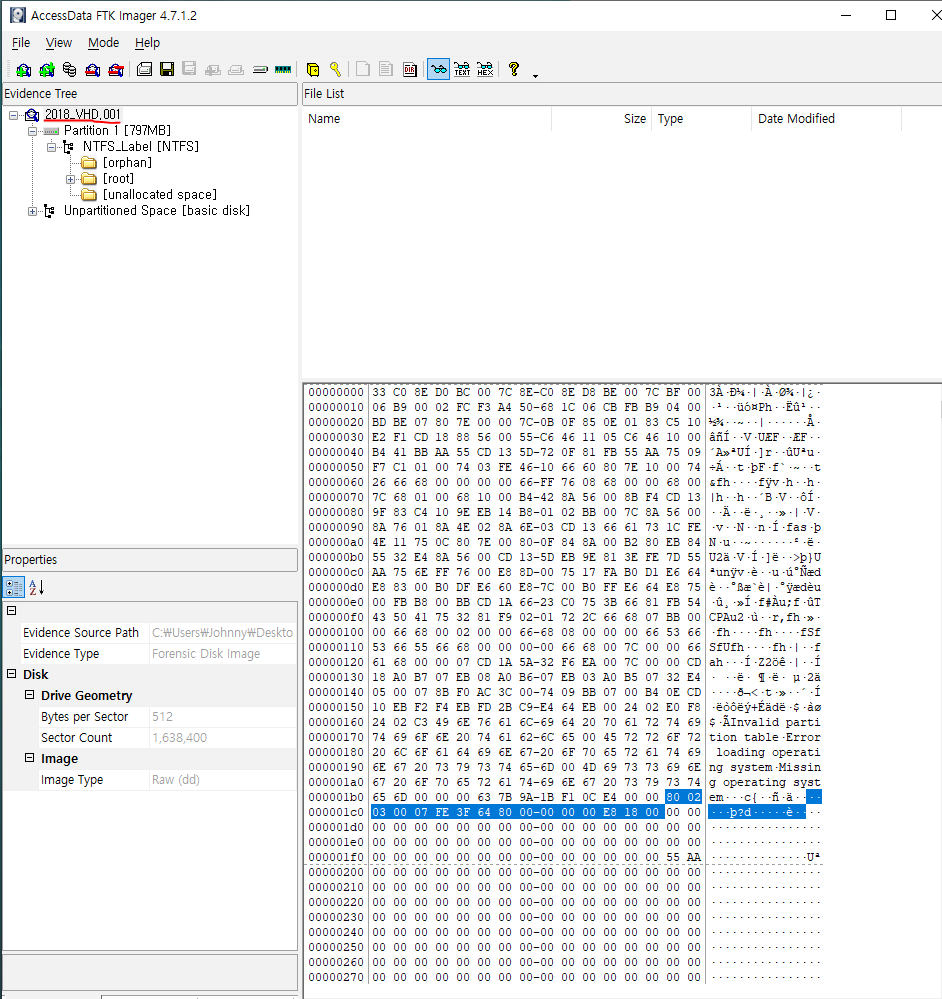Collapse the Partition 1 [797MB] node
This screenshot has height=999, width=942.
[x=32, y=131]
